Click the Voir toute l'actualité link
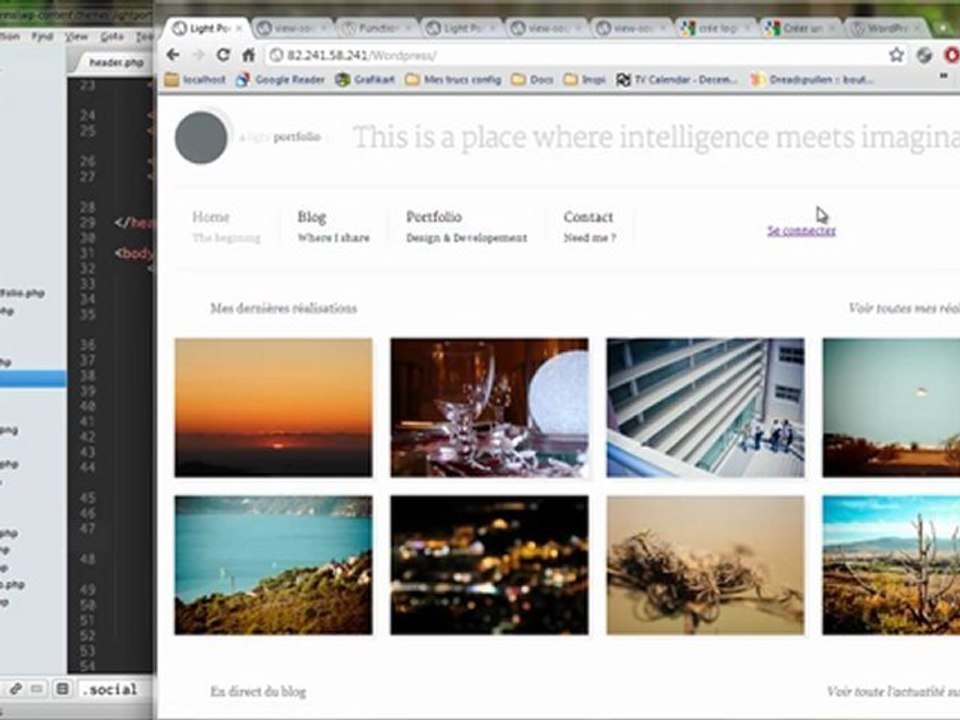 (893, 692)
